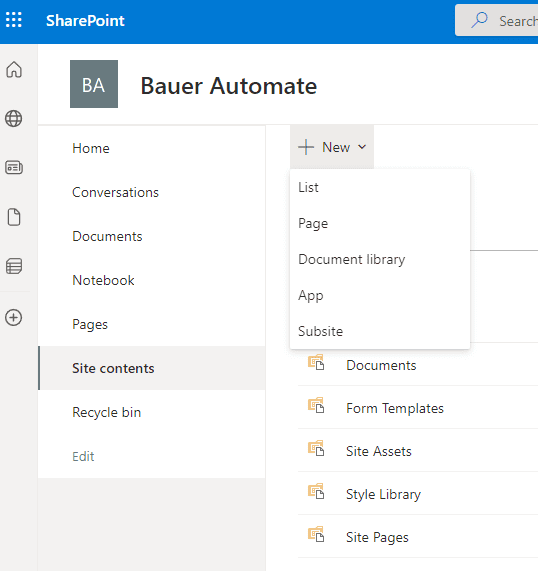Image resolution: width=538 pixels, height=571 pixels.
Task: Open the My news icon in left rail
Action: [x=14, y=168]
